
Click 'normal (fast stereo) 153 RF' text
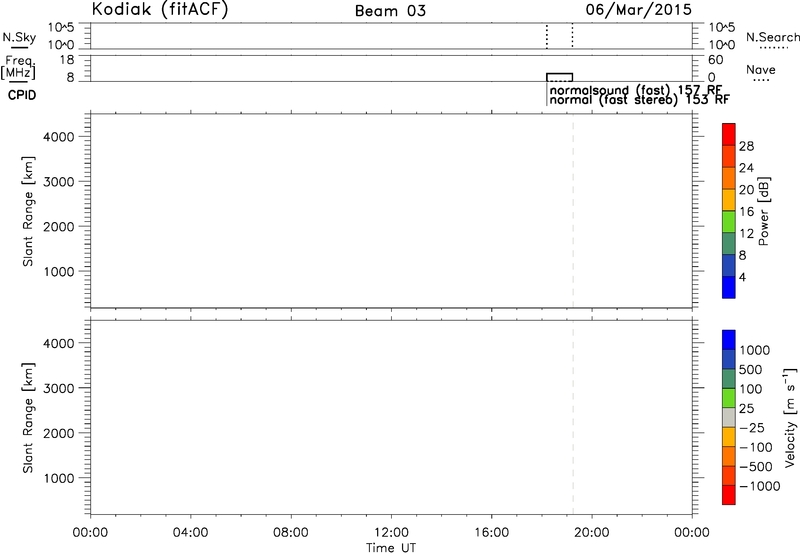pyautogui.click(x=640, y=99)
